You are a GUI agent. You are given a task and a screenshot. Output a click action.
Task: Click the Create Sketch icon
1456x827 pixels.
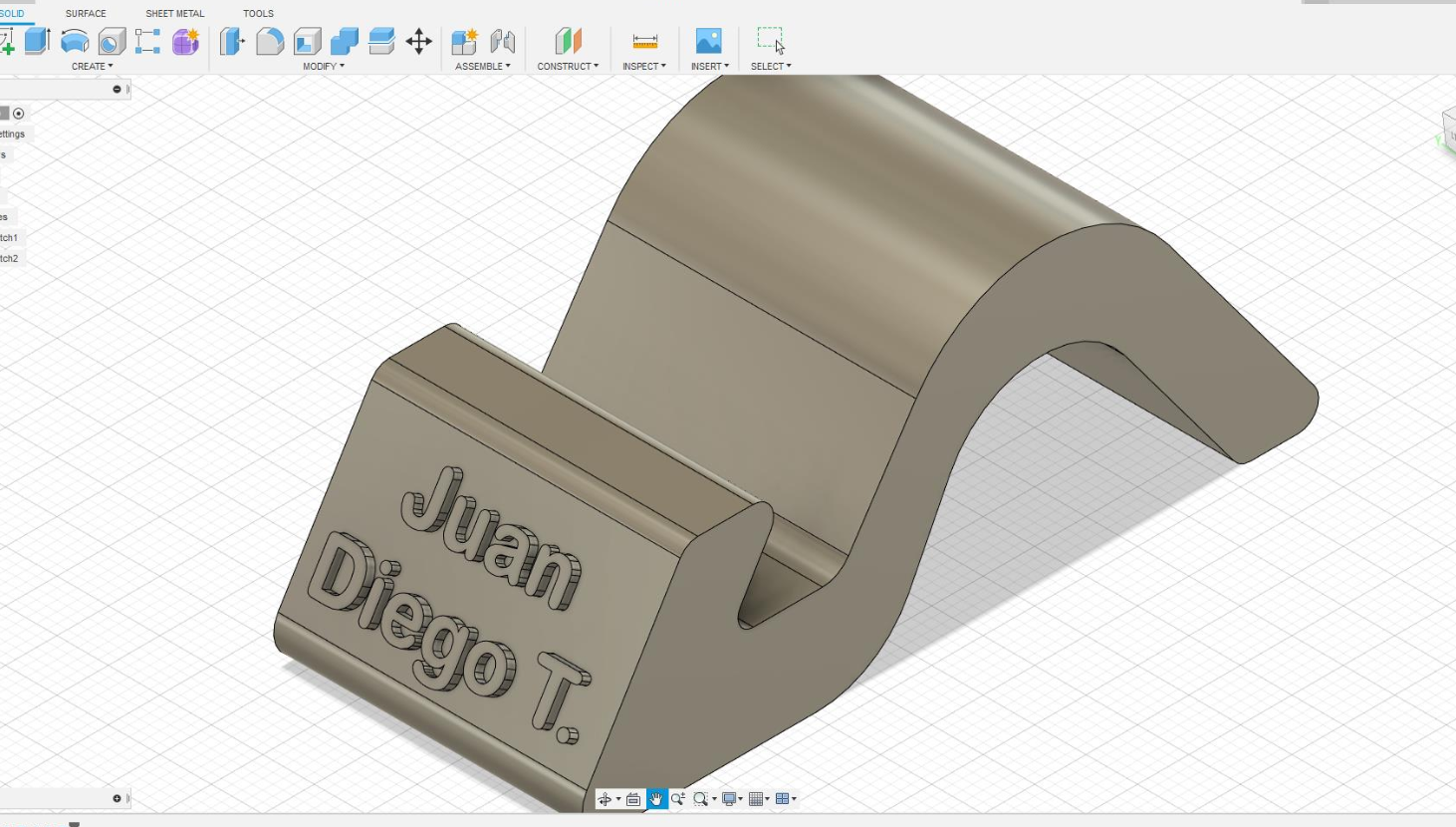click(7, 41)
